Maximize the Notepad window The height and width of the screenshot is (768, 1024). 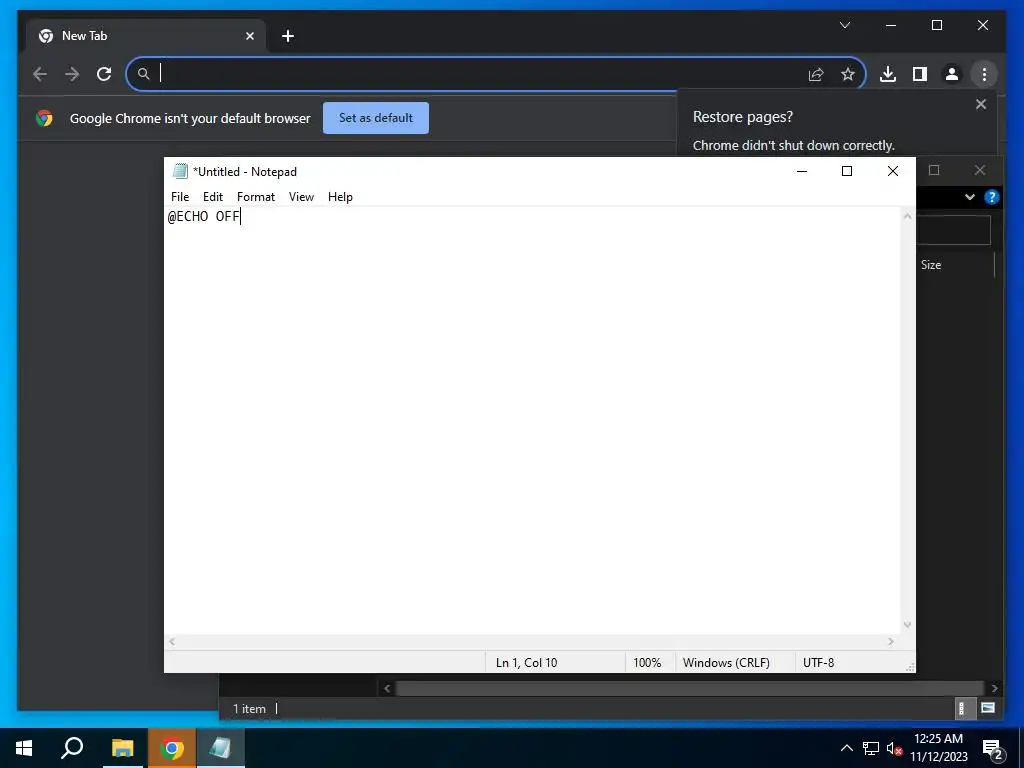(847, 171)
